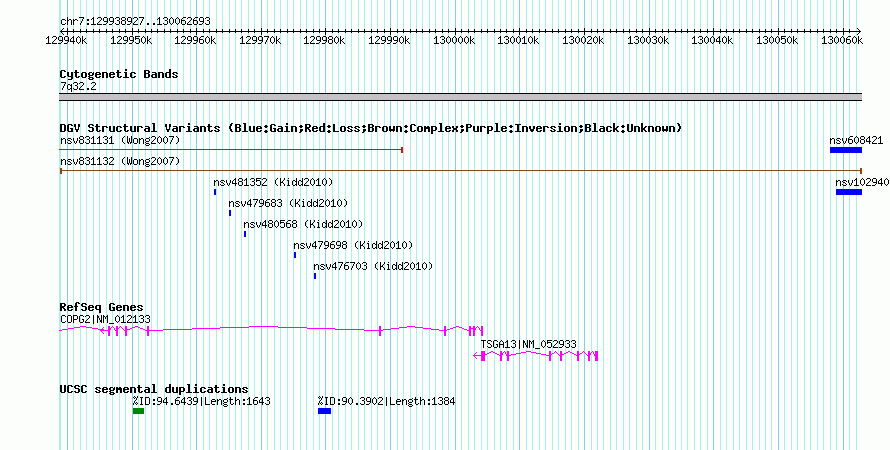Open the COPG2|NM_012133 gene label
Image resolution: width=890 pixels, height=450 pixels.
106,319
